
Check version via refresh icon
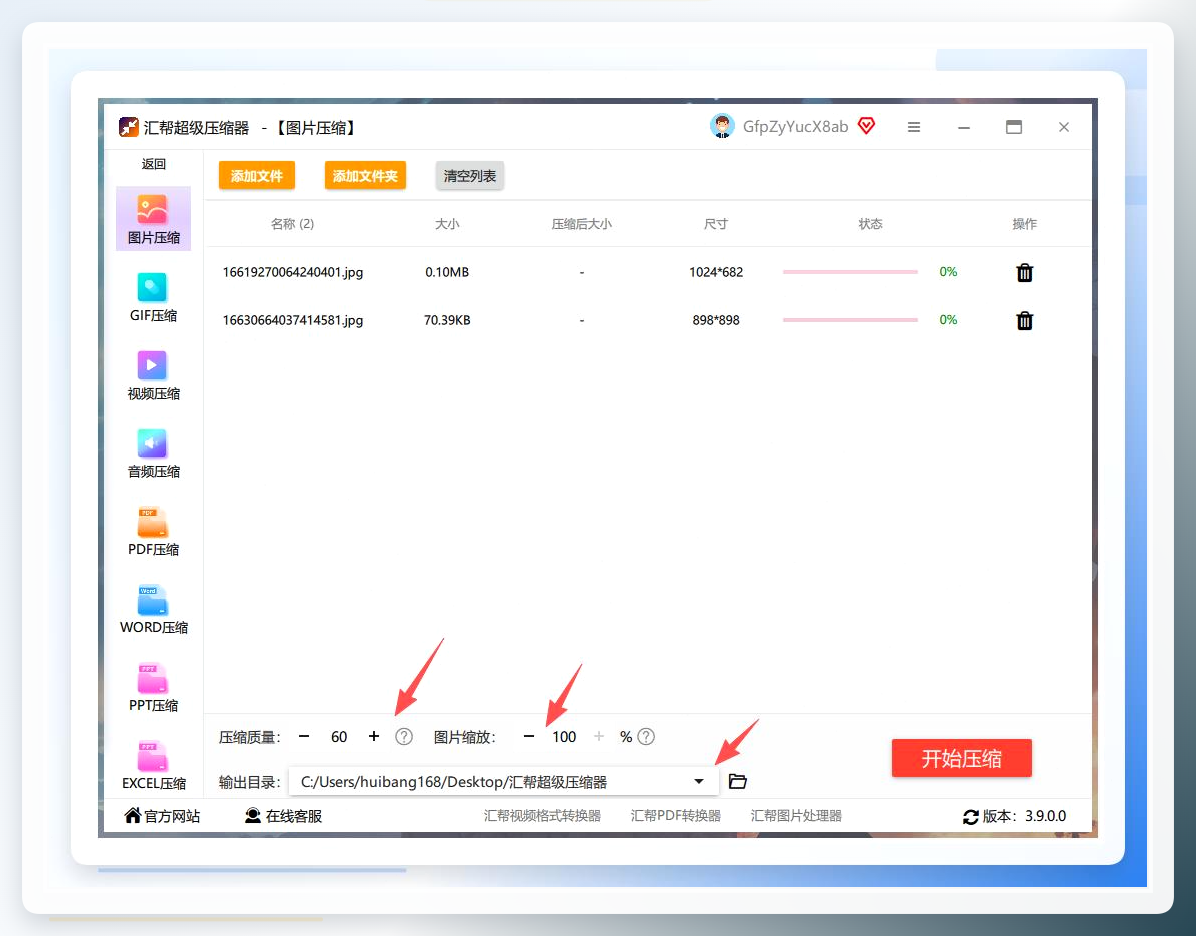coord(970,816)
